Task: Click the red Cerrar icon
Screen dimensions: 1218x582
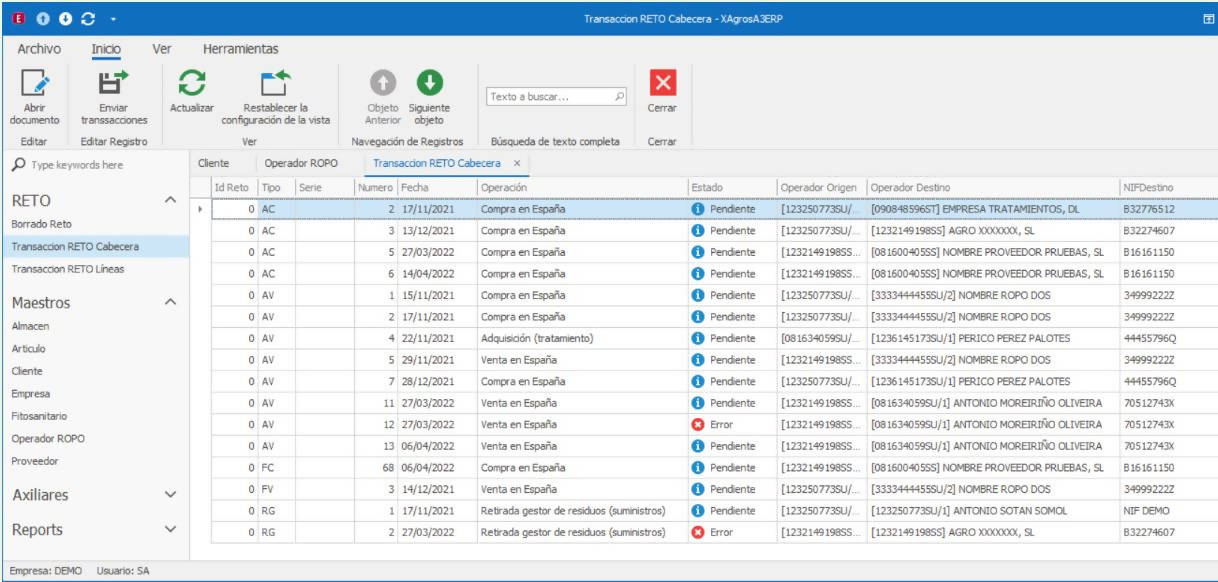Action: (661, 83)
